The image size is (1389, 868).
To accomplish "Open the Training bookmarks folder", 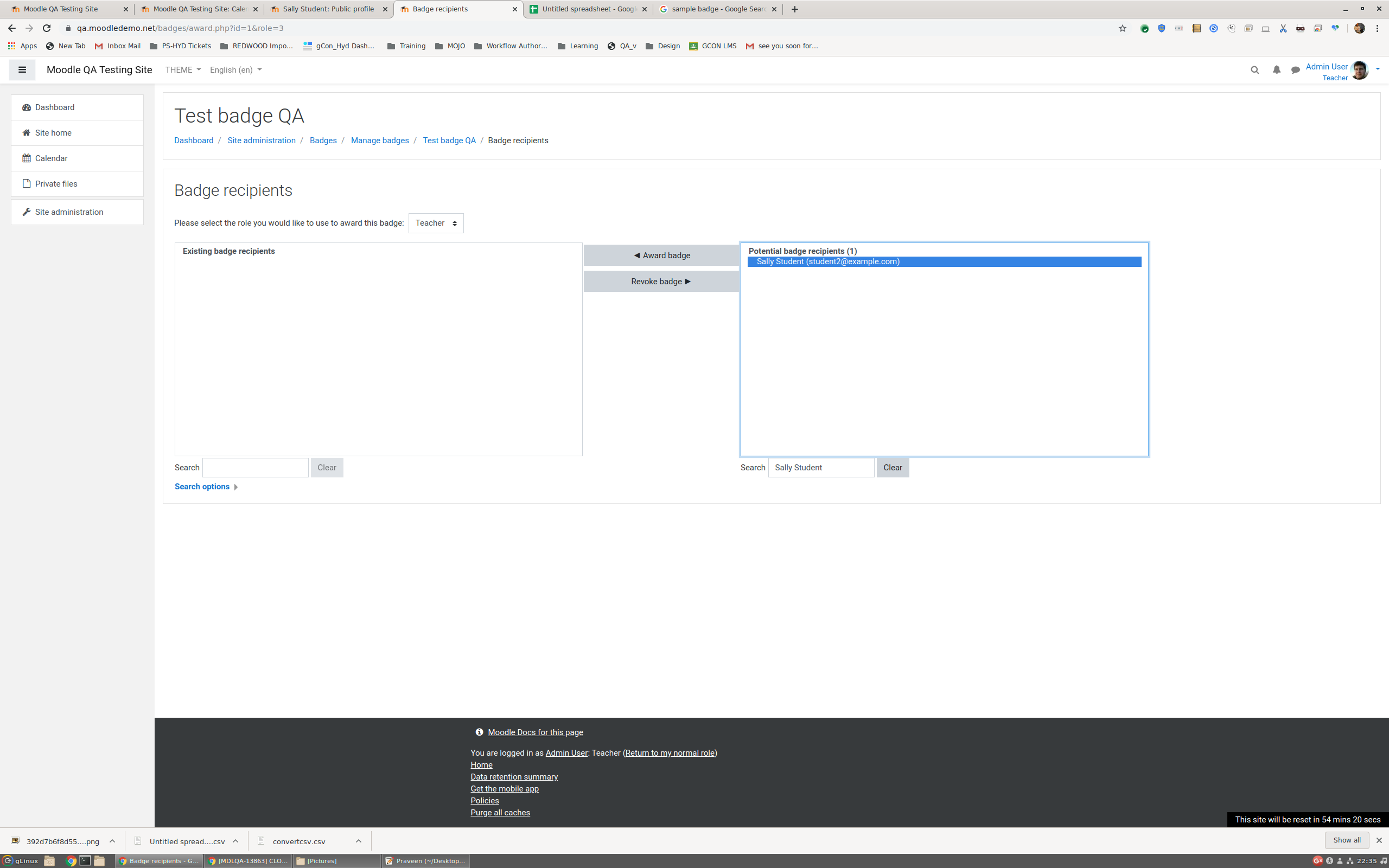I will (406, 46).
